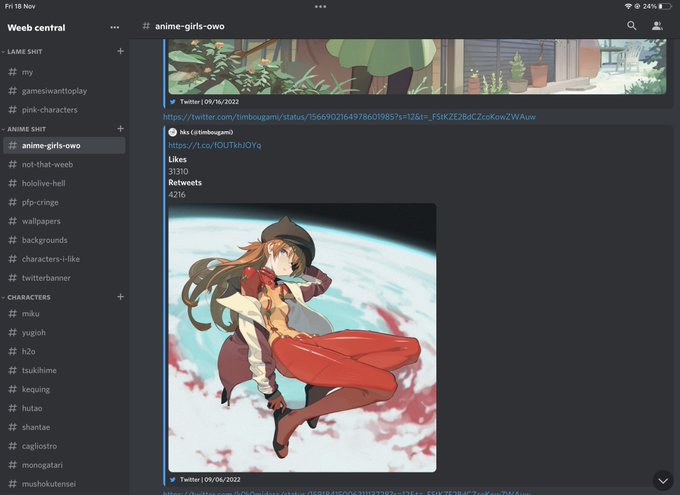Click the anime-girls-owo channel title in header
The image size is (680, 495).
(x=190, y=26)
